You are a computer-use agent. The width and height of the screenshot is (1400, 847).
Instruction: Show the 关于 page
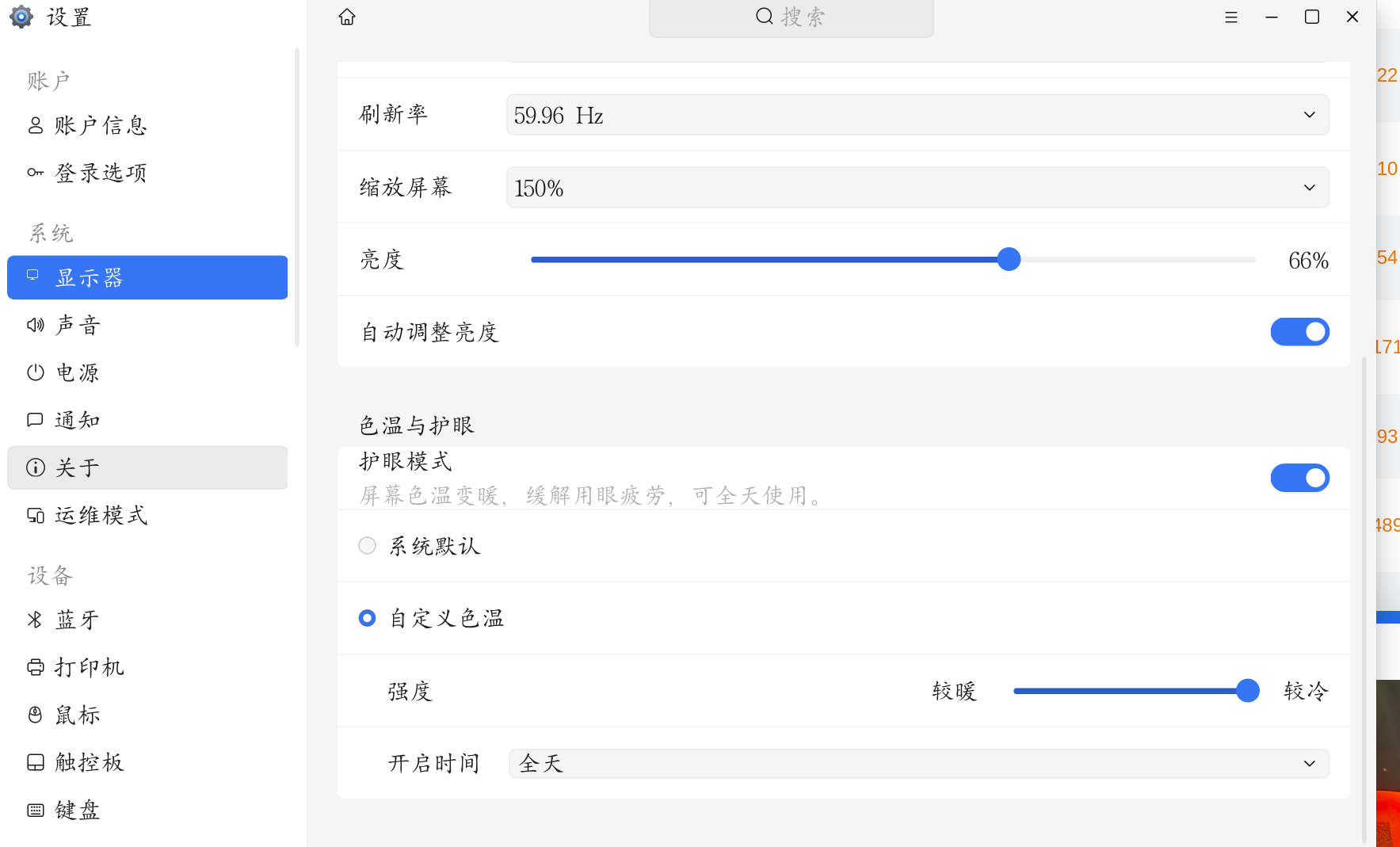[147, 467]
